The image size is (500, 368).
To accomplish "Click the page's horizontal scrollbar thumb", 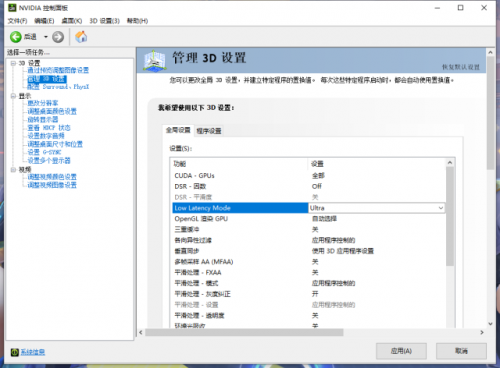I will pyautogui.click(x=244, y=332).
